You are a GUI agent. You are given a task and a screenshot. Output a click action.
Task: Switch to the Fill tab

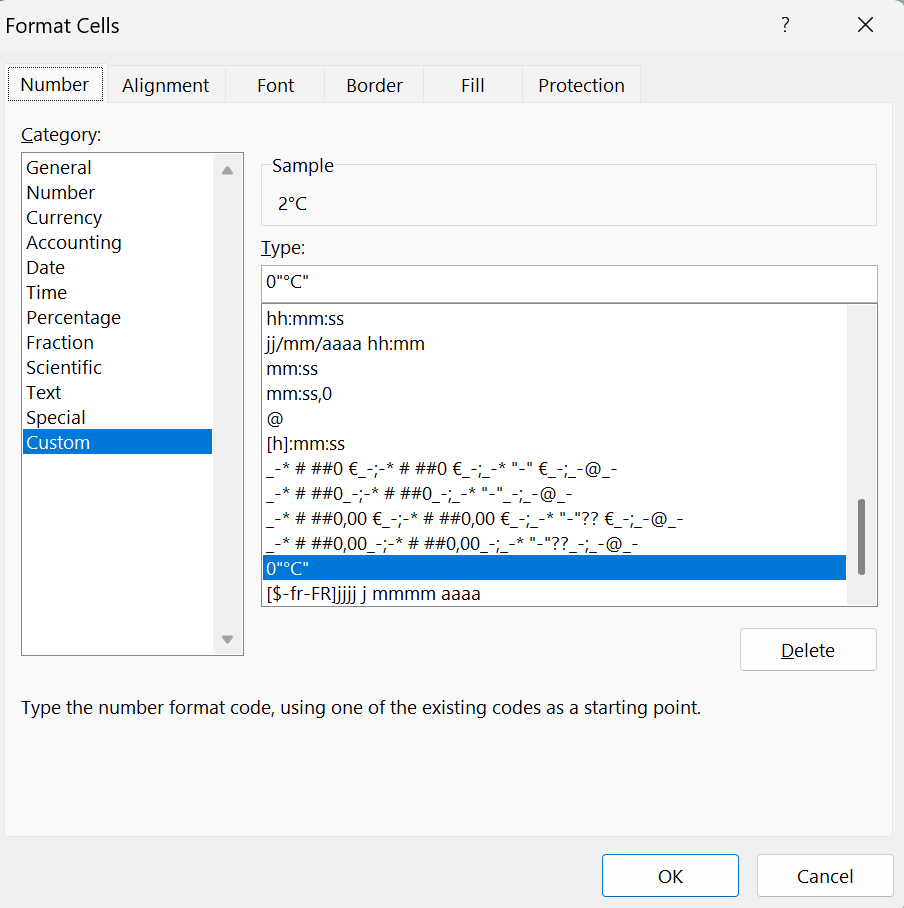coord(473,85)
